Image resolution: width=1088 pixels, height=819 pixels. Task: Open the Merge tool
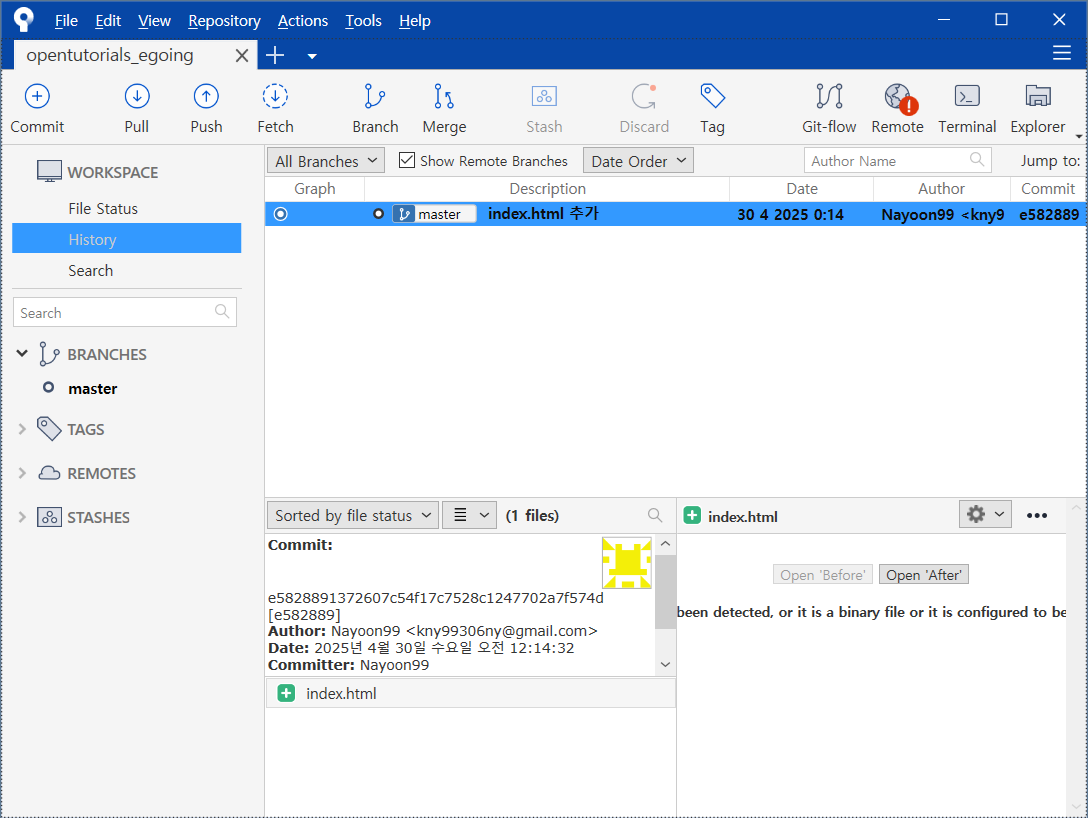[444, 96]
